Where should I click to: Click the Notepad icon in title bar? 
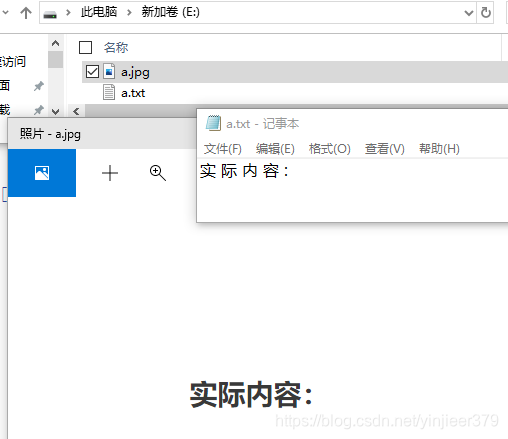point(213,123)
